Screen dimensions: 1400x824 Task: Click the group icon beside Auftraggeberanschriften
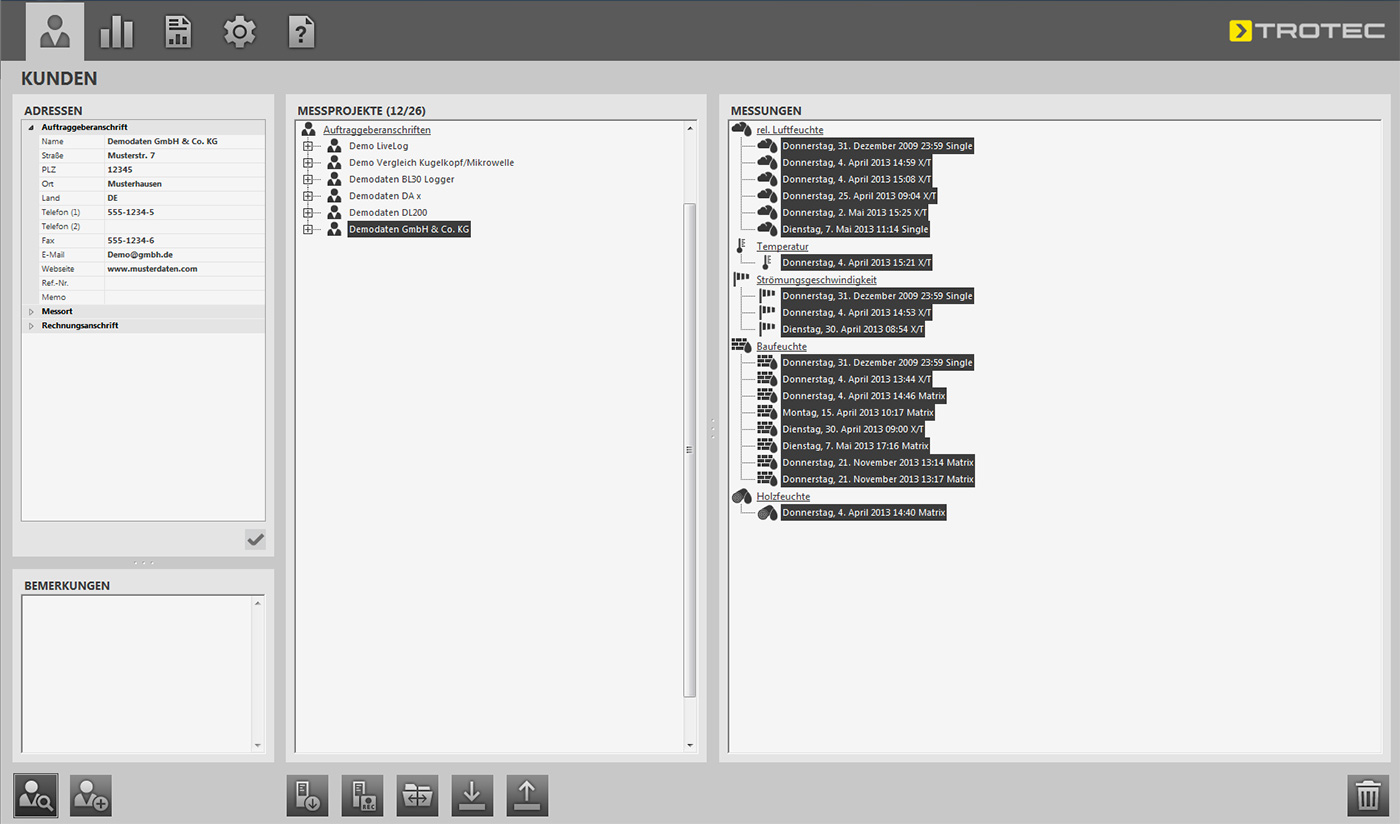(309, 129)
